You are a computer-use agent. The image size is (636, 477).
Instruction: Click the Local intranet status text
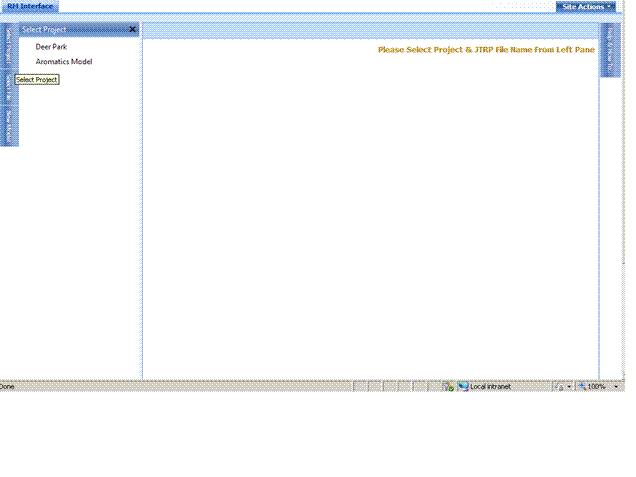click(490, 387)
